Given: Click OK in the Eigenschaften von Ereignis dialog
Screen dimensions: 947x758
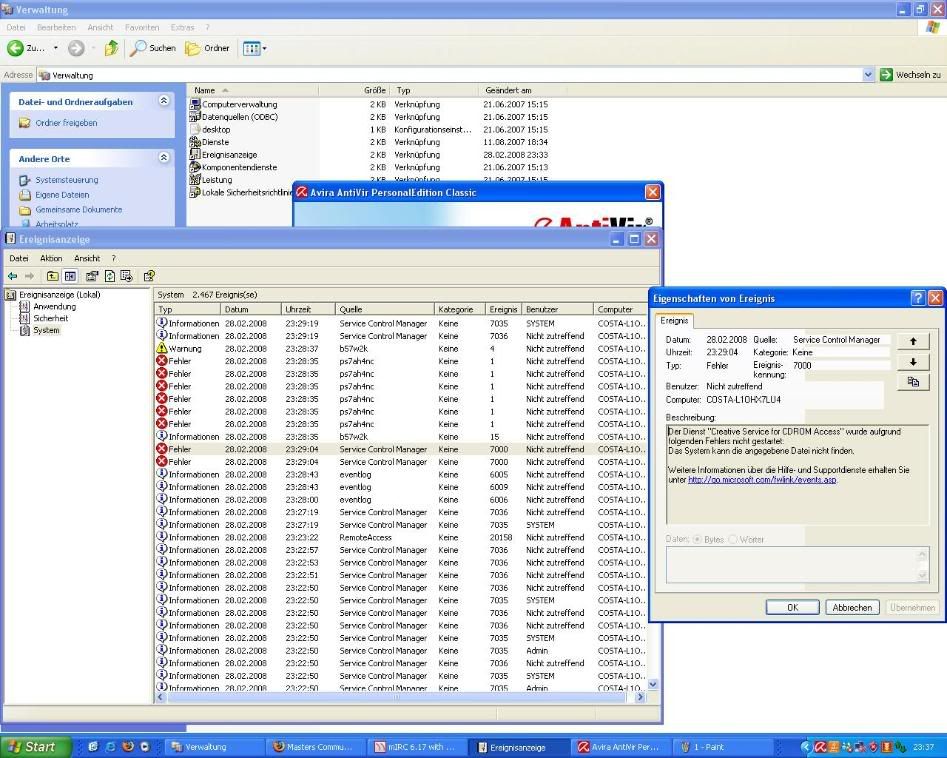Looking at the screenshot, I should pyautogui.click(x=792, y=607).
